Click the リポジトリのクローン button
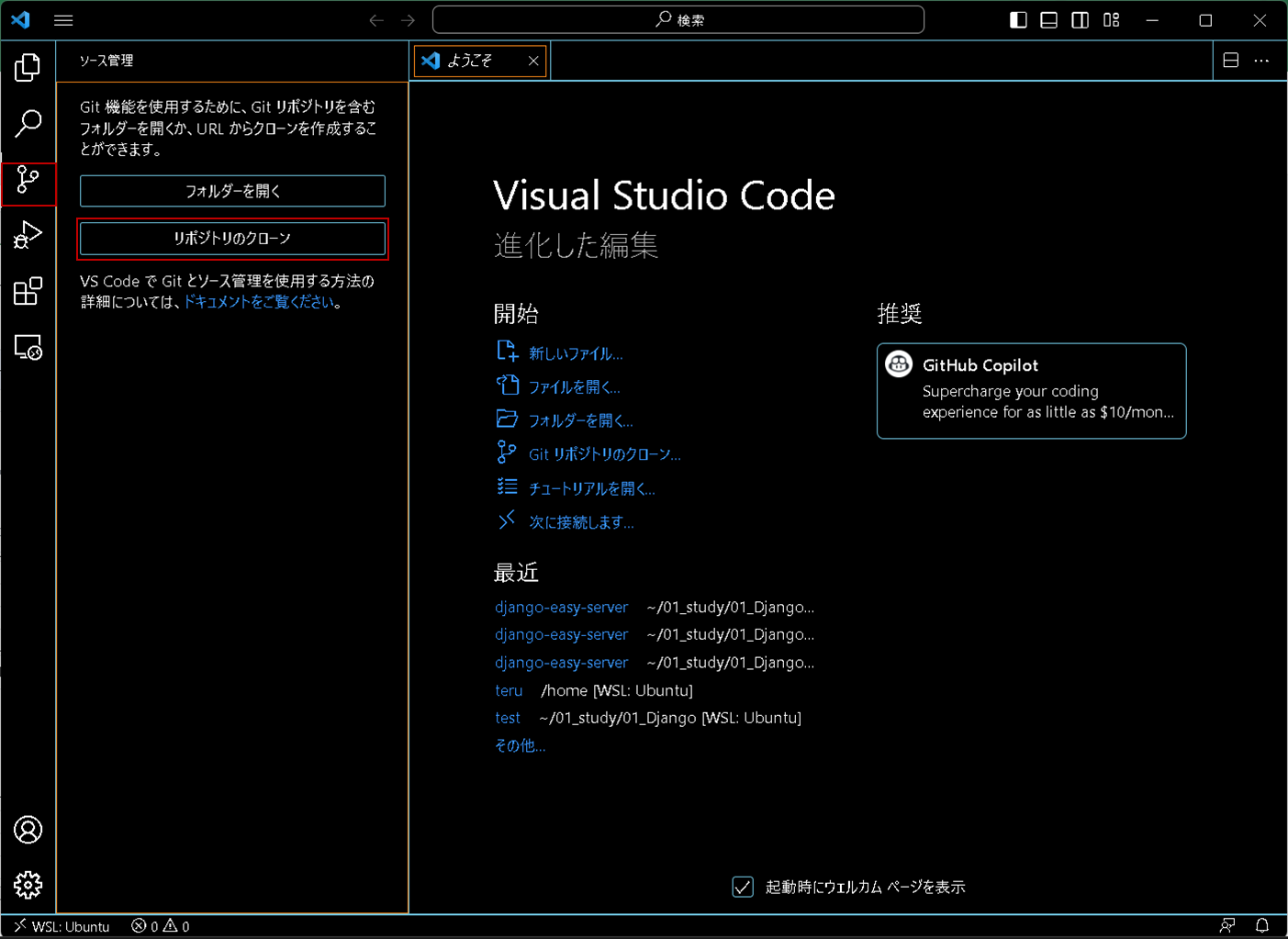The width and height of the screenshot is (1288, 939). click(232, 239)
